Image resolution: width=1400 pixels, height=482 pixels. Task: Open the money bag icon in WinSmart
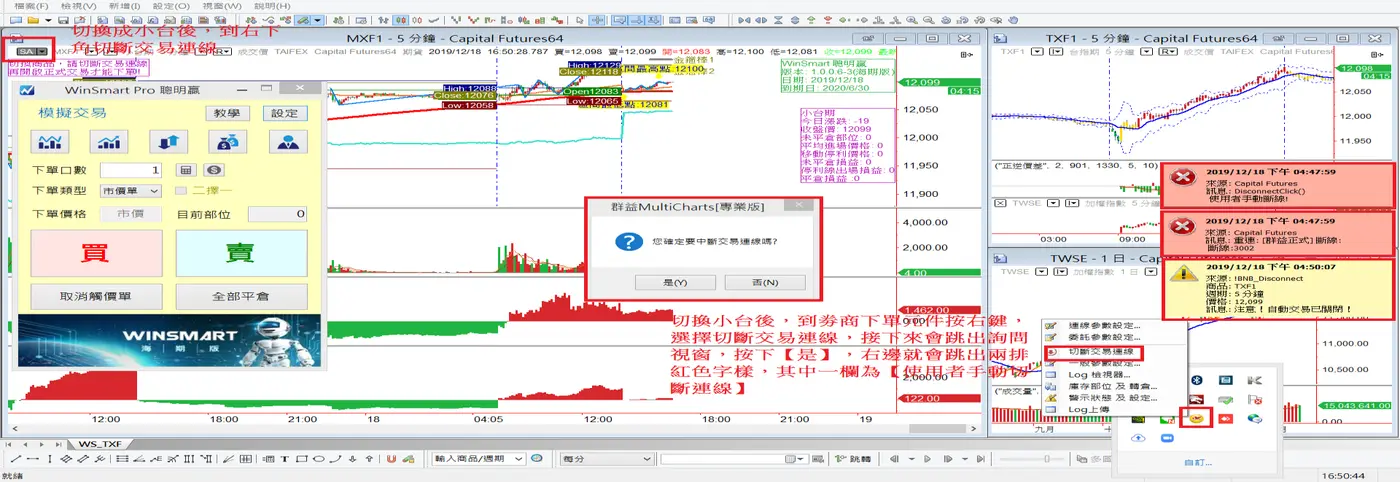point(229,141)
